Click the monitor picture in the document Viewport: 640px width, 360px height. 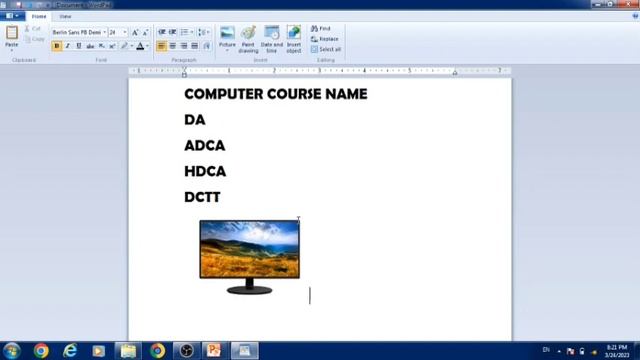click(249, 257)
